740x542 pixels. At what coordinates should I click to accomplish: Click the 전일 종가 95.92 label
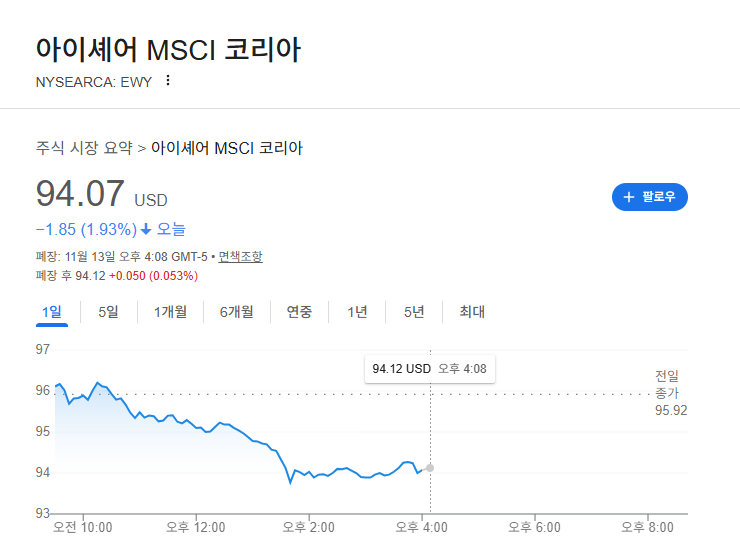coord(671,393)
